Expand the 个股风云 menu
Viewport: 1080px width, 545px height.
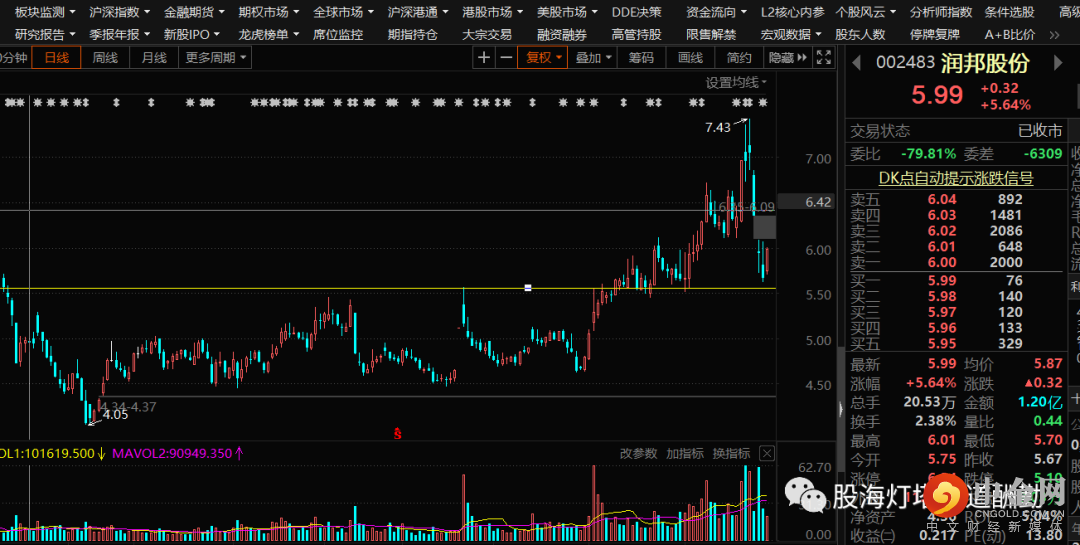[866, 12]
